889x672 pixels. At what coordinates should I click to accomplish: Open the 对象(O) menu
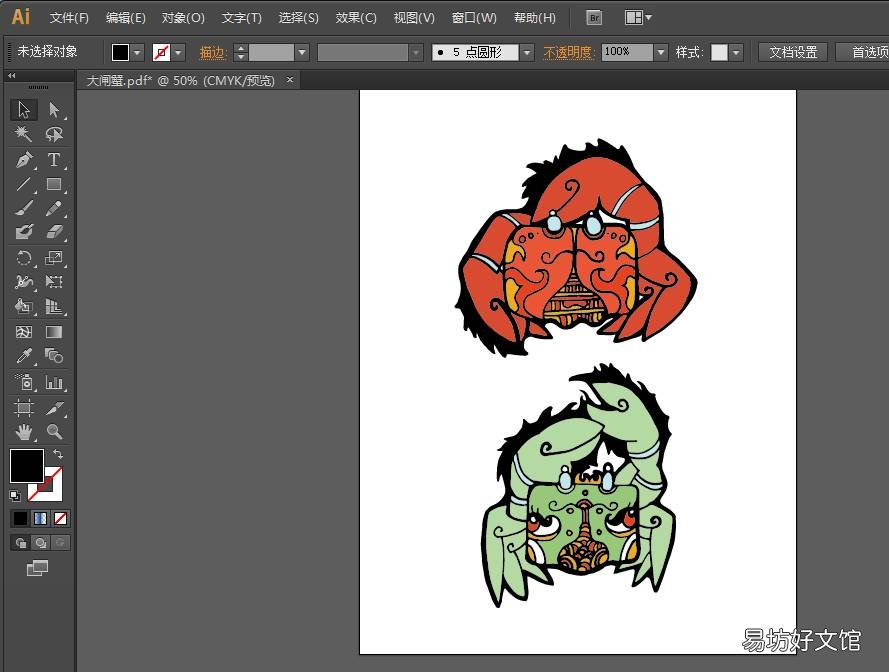pyautogui.click(x=183, y=18)
